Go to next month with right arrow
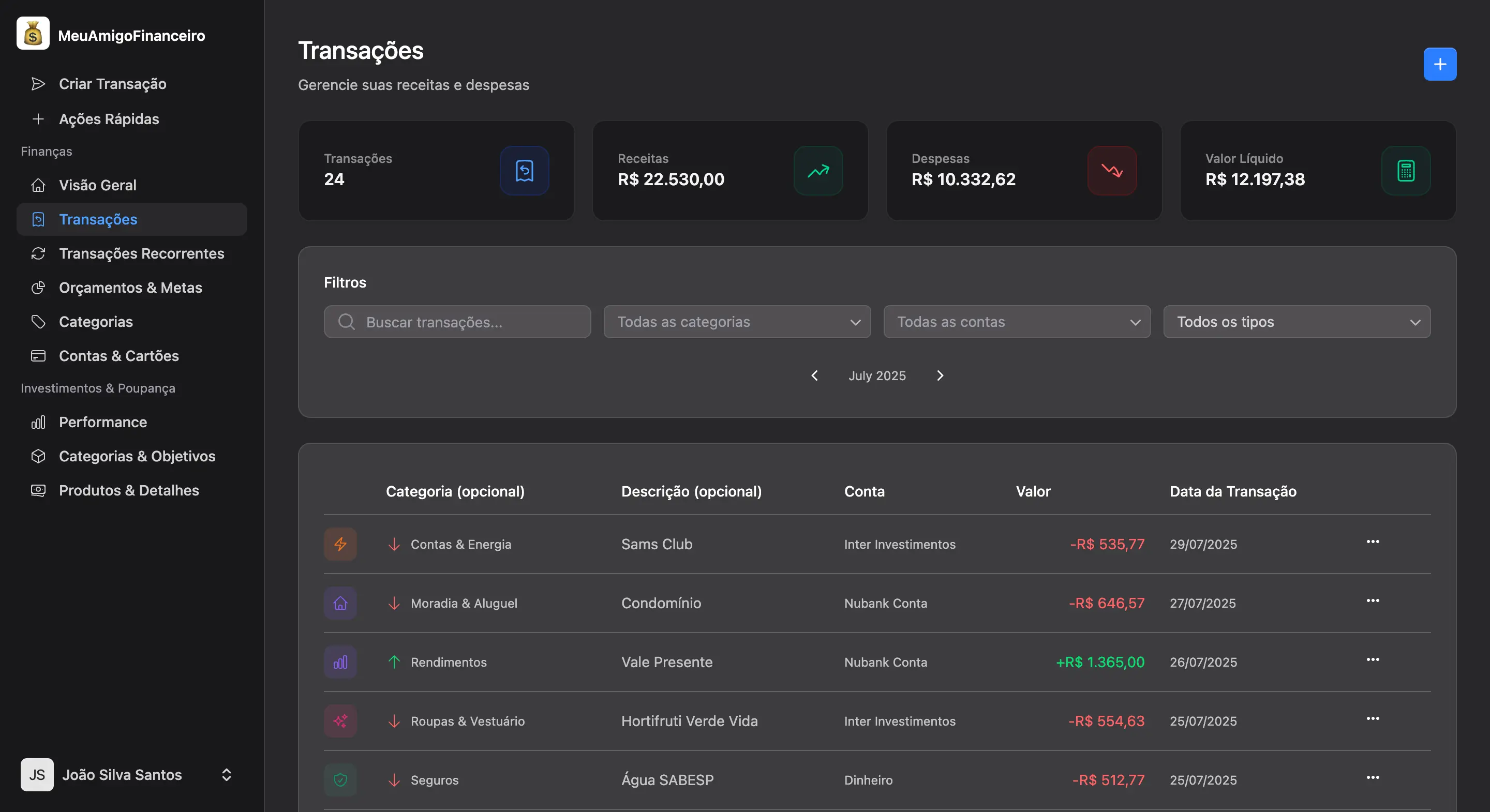 (940, 375)
